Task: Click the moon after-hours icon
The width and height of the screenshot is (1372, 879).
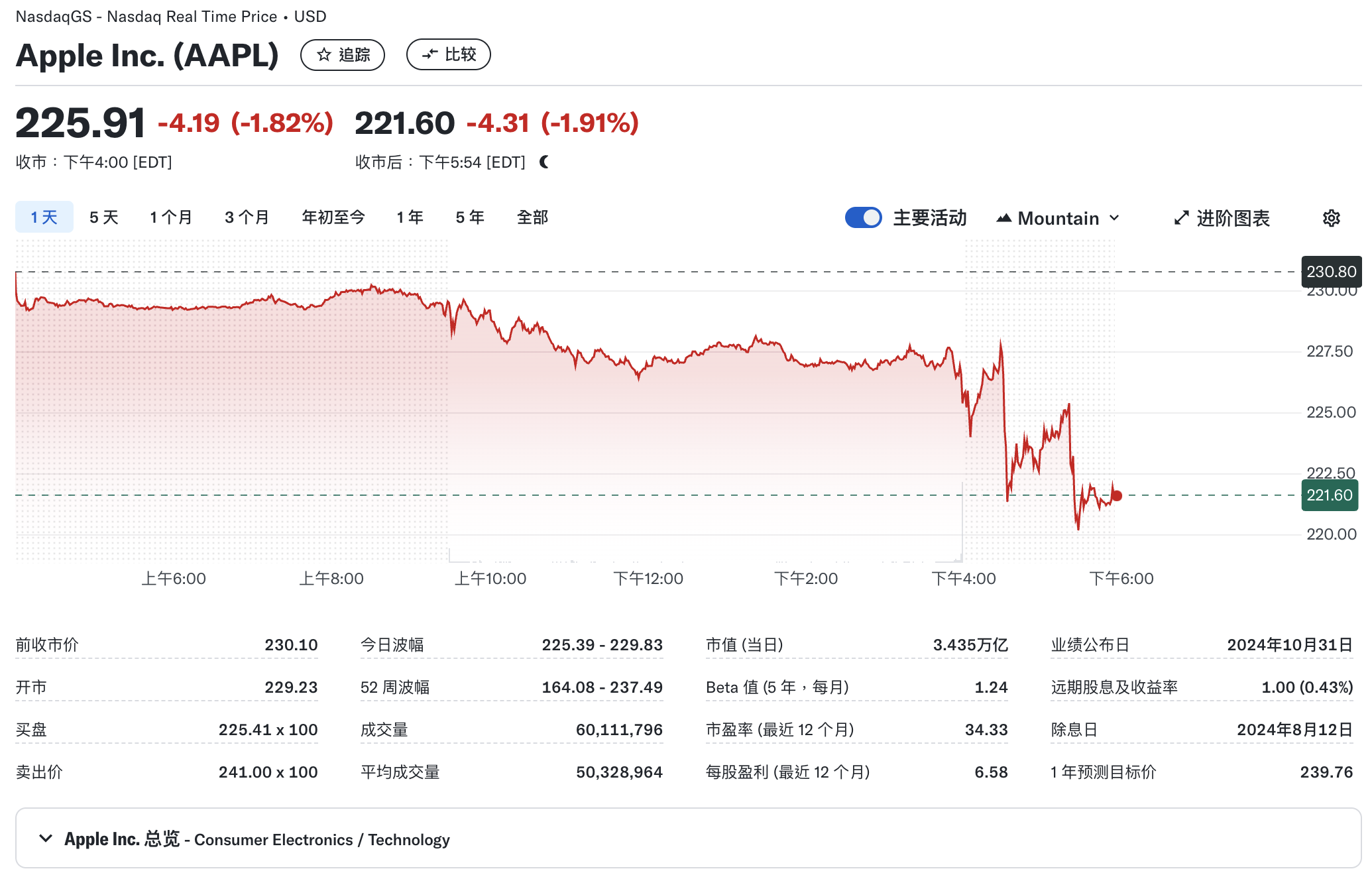Action: [545, 162]
